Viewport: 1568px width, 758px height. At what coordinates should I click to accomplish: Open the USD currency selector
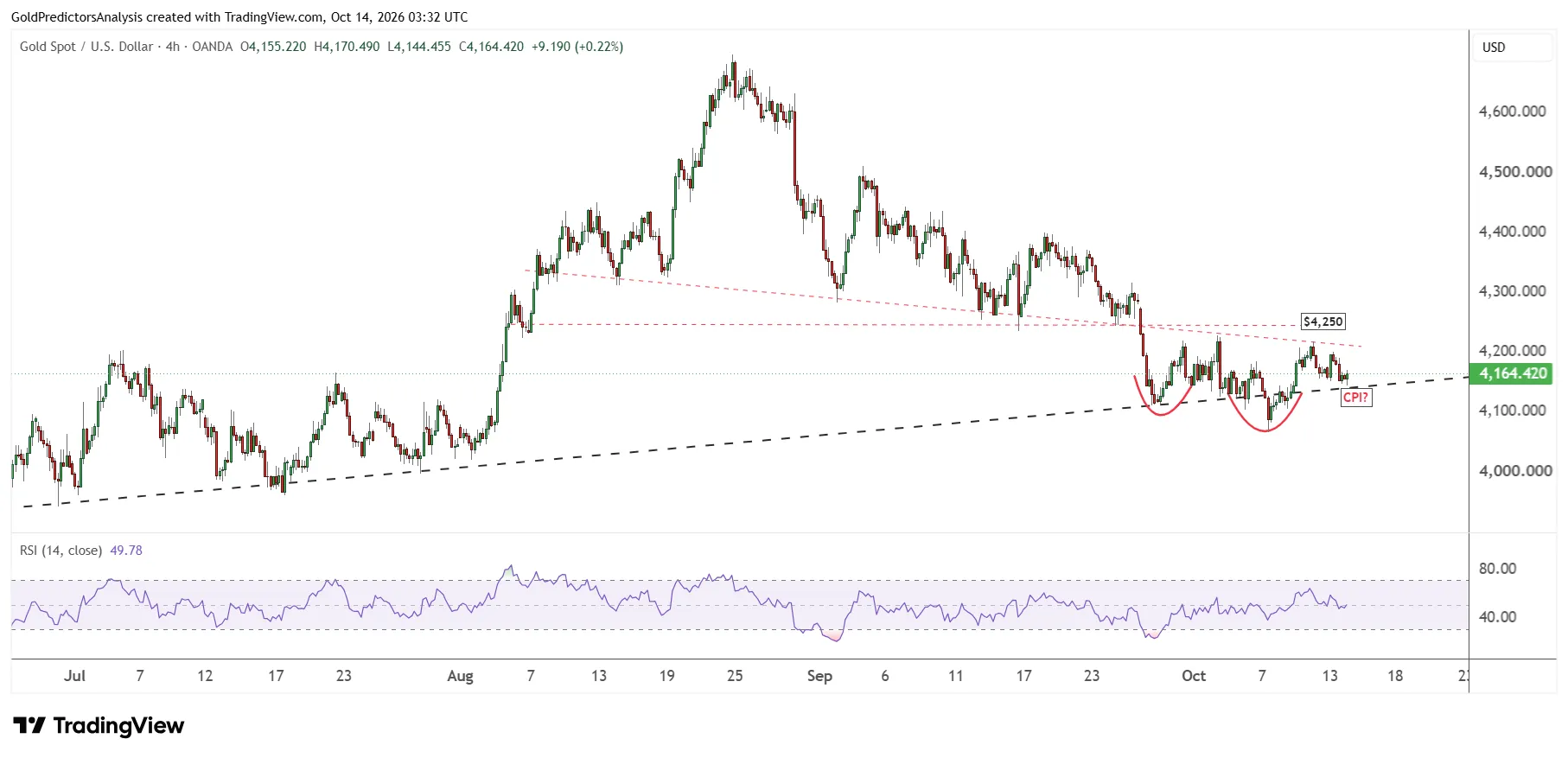(x=1494, y=48)
